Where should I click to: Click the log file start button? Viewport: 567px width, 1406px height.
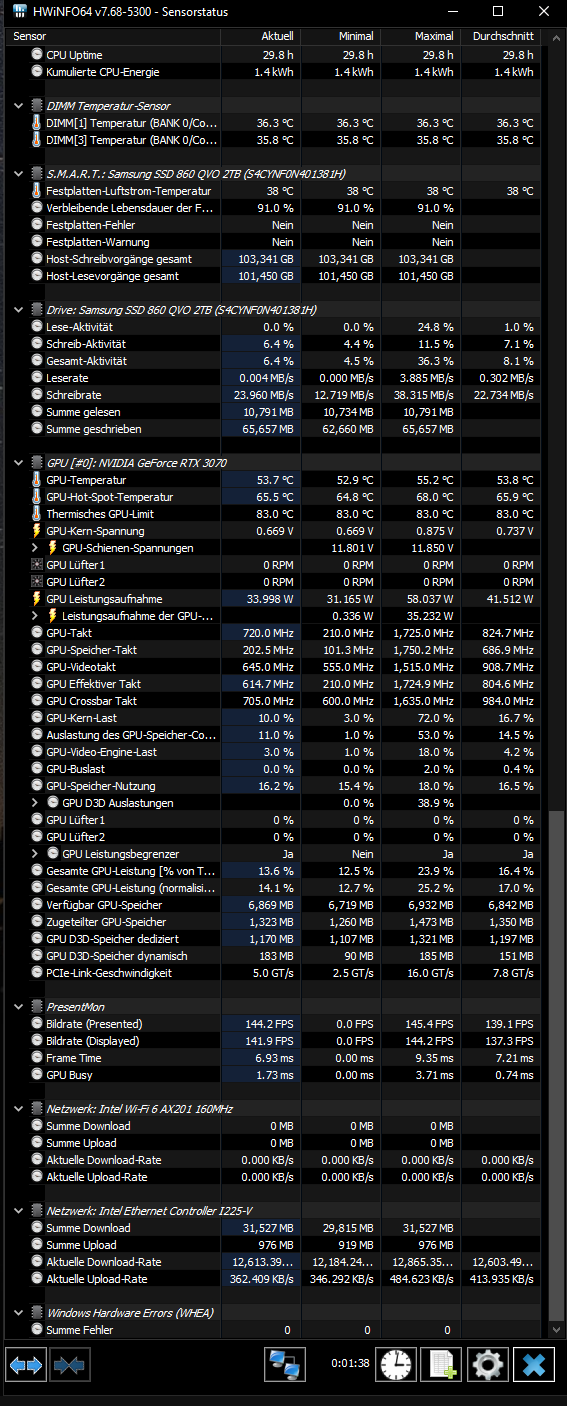tap(441, 1364)
